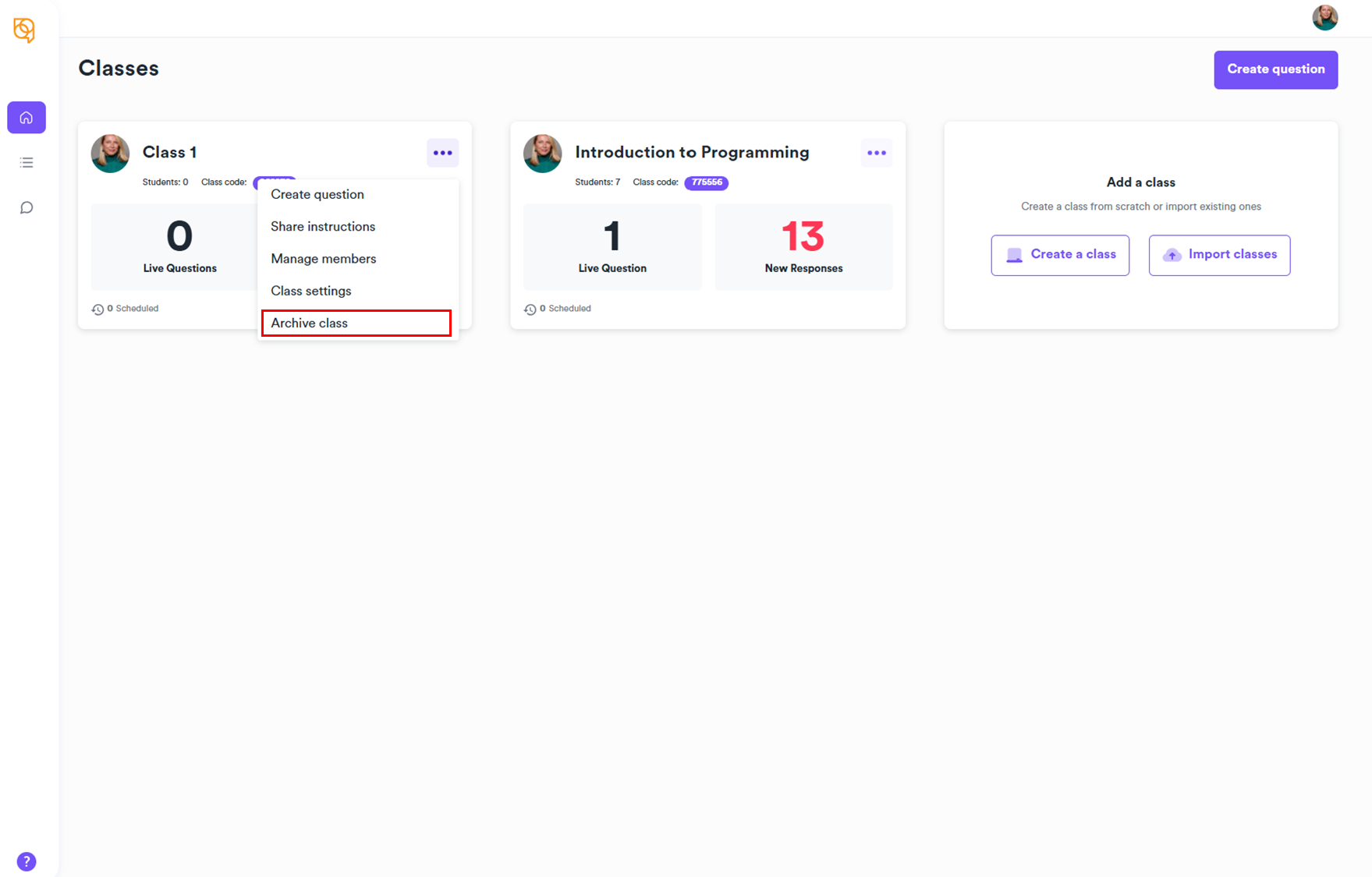Select Manage members menu entry
This screenshot has height=877, width=1372.
pos(323,259)
